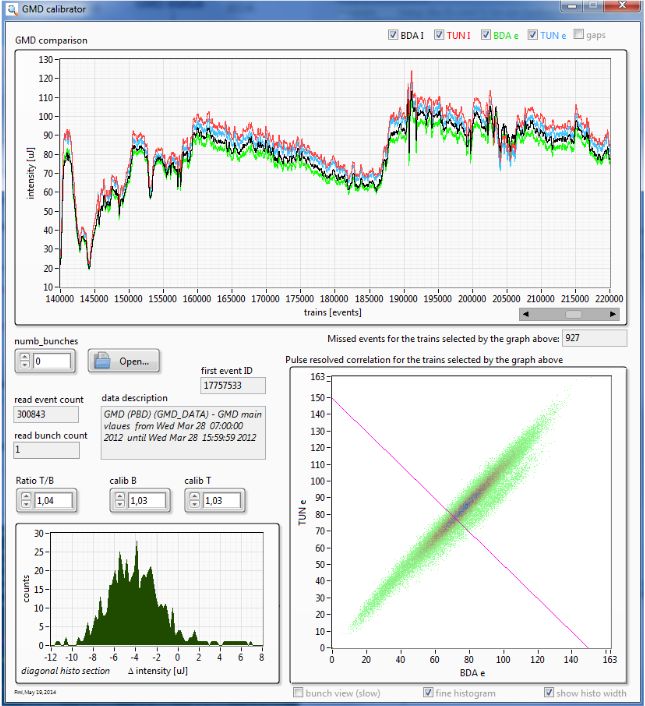Click the numb_bunches stepper arrows
This screenshot has height=706, width=645.
coord(24,361)
